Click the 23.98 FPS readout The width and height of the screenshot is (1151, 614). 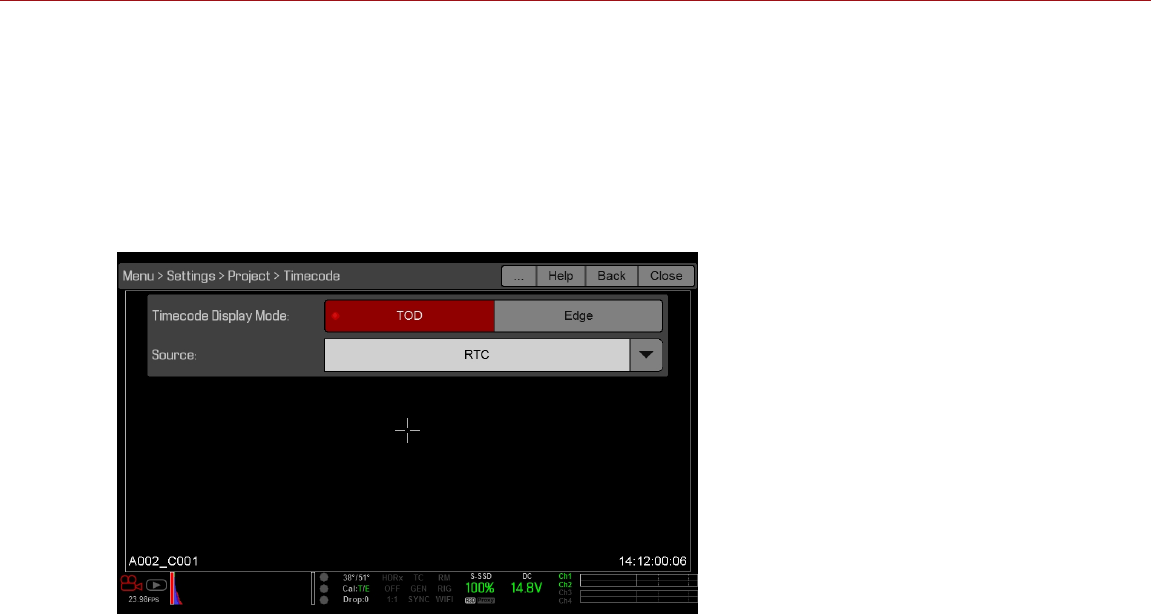click(144, 599)
